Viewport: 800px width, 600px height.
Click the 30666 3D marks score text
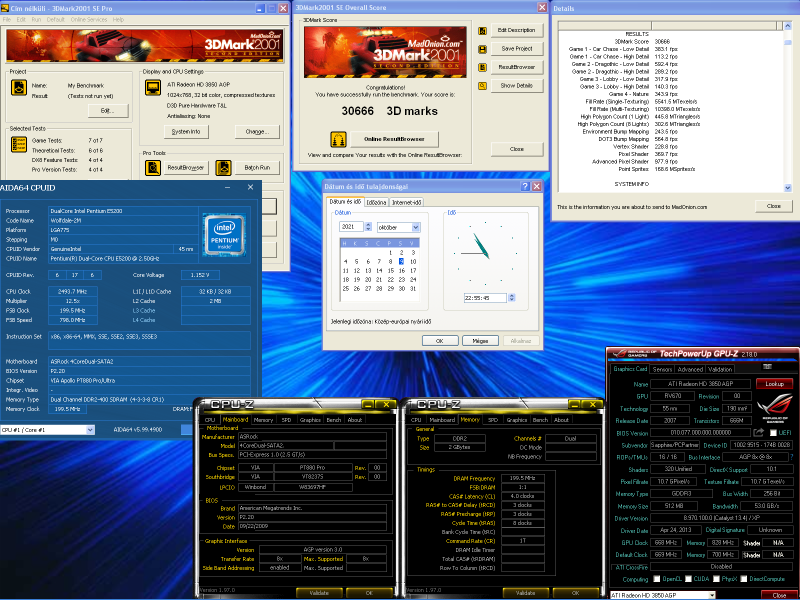390,111
